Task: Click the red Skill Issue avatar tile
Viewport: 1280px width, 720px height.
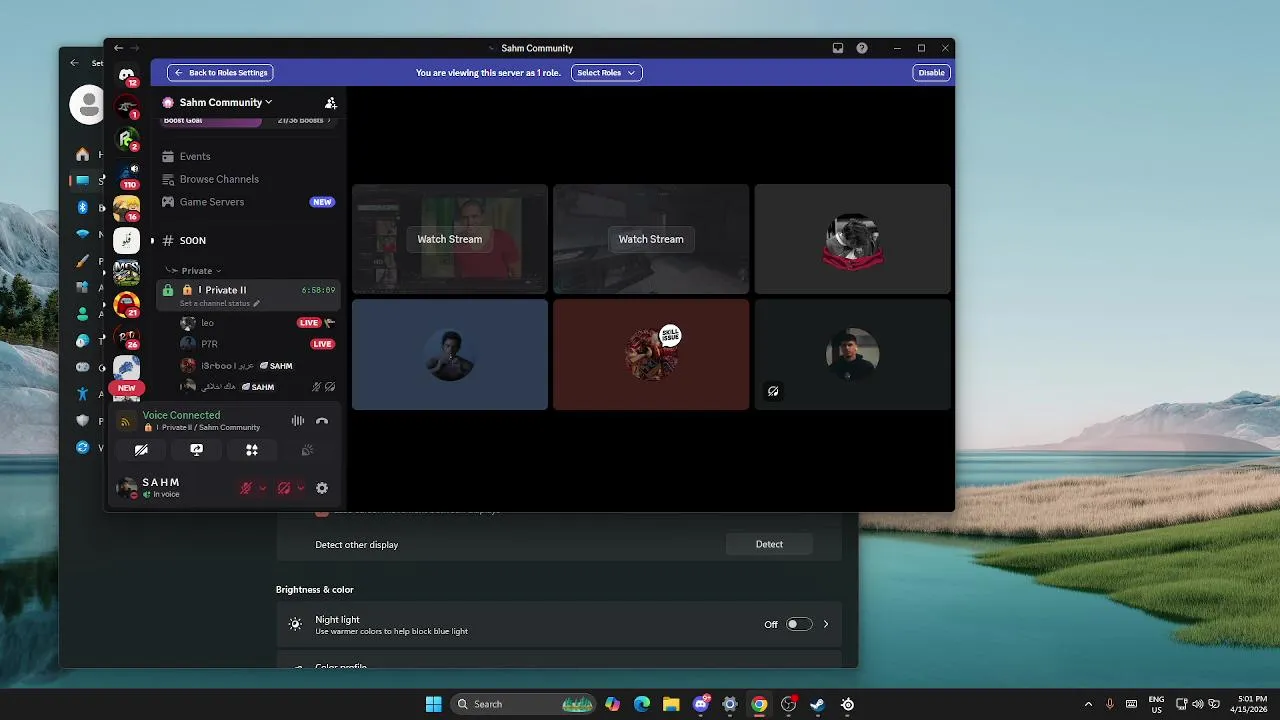Action: (651, 354)
